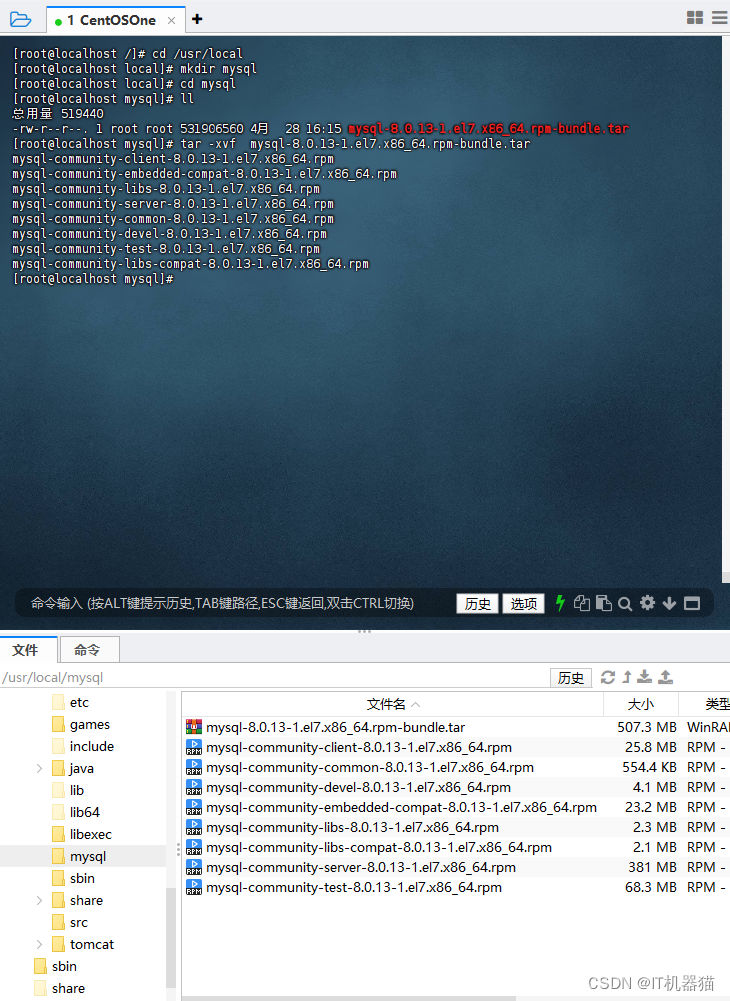Click the /usr/local/mysql path field
Viewport: 730px width, 1001px height.
point(275,677)
